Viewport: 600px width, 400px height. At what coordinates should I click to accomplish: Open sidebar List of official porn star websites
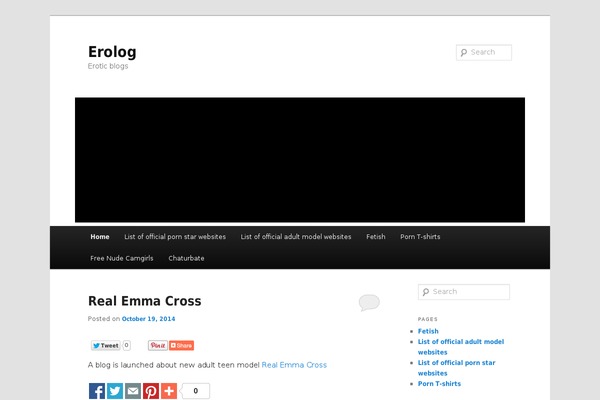[457, 368]
